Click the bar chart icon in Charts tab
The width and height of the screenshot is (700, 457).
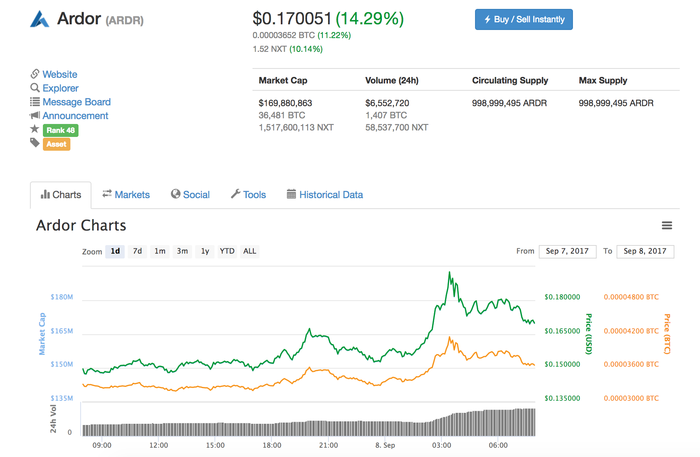(x=45, y=194)
